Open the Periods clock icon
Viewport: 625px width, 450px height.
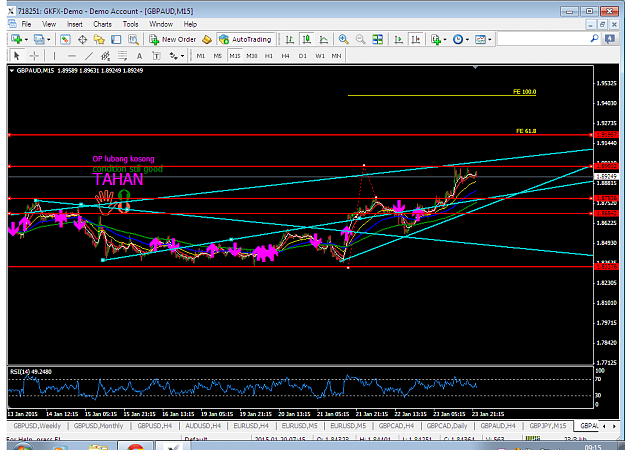click(458, 39)
